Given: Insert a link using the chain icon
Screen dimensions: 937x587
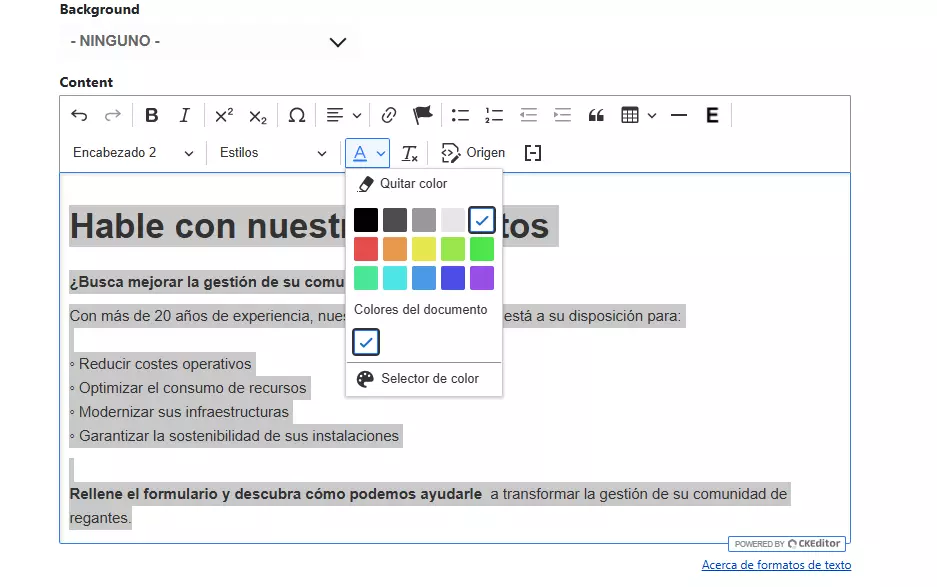Looking at the screenshot, I should (x=388, y=114).
